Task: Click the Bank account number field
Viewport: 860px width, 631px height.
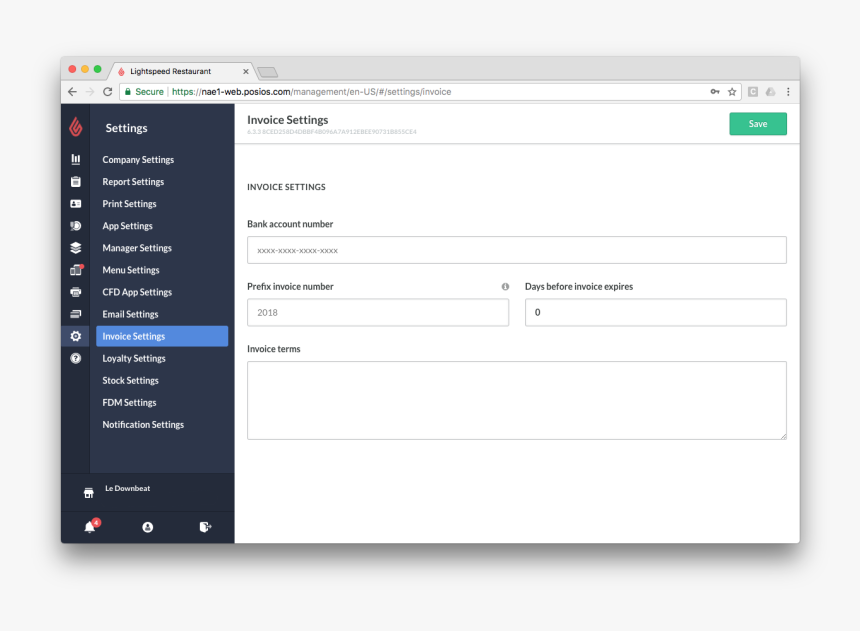Action: pos(516,250)
